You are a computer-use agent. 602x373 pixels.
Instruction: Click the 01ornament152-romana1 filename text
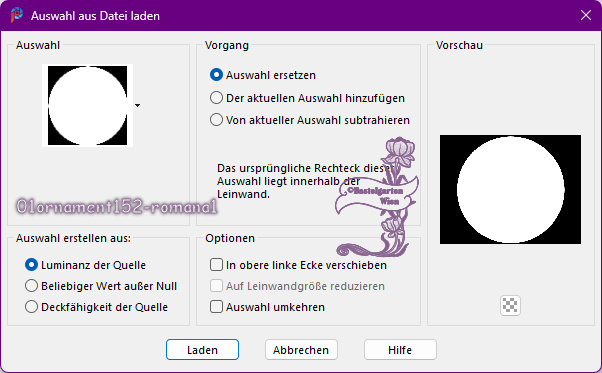coord(117,206)
